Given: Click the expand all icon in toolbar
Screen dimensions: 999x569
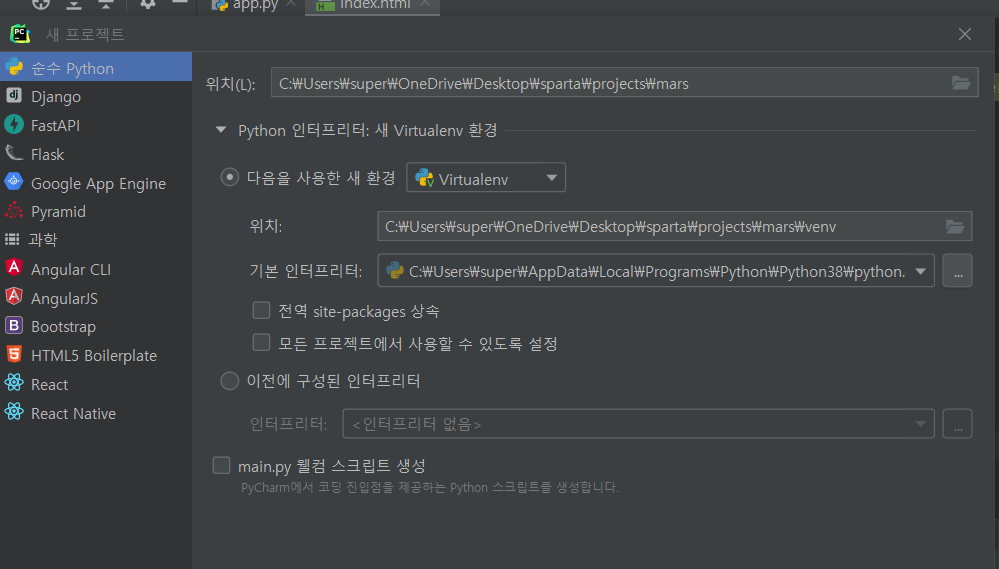Looking at the screenshot, I should click(x=74, y=4).
